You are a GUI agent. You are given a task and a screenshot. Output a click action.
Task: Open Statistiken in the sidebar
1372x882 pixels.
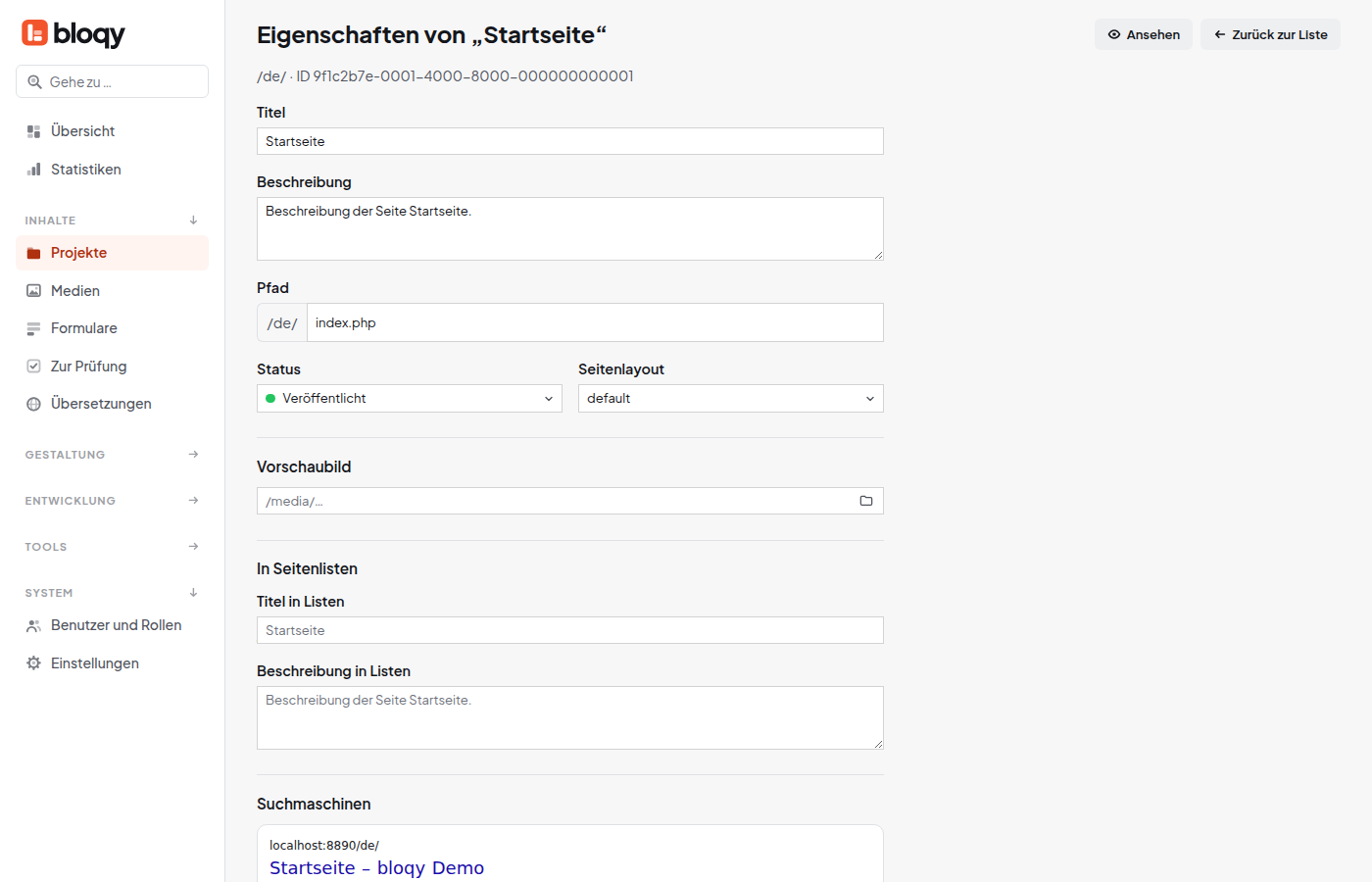click(112, 170)
